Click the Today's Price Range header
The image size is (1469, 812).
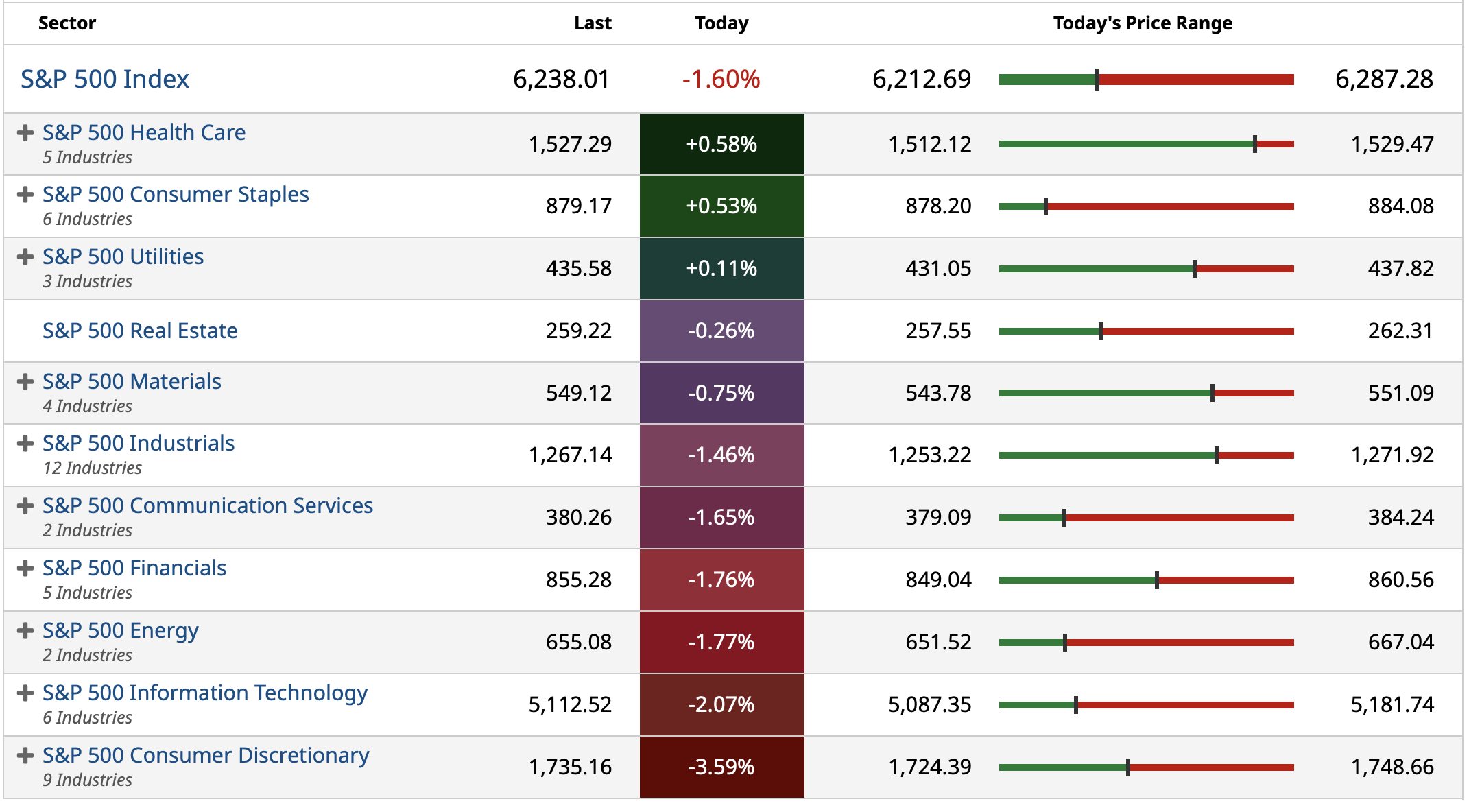coord(1143,23)
